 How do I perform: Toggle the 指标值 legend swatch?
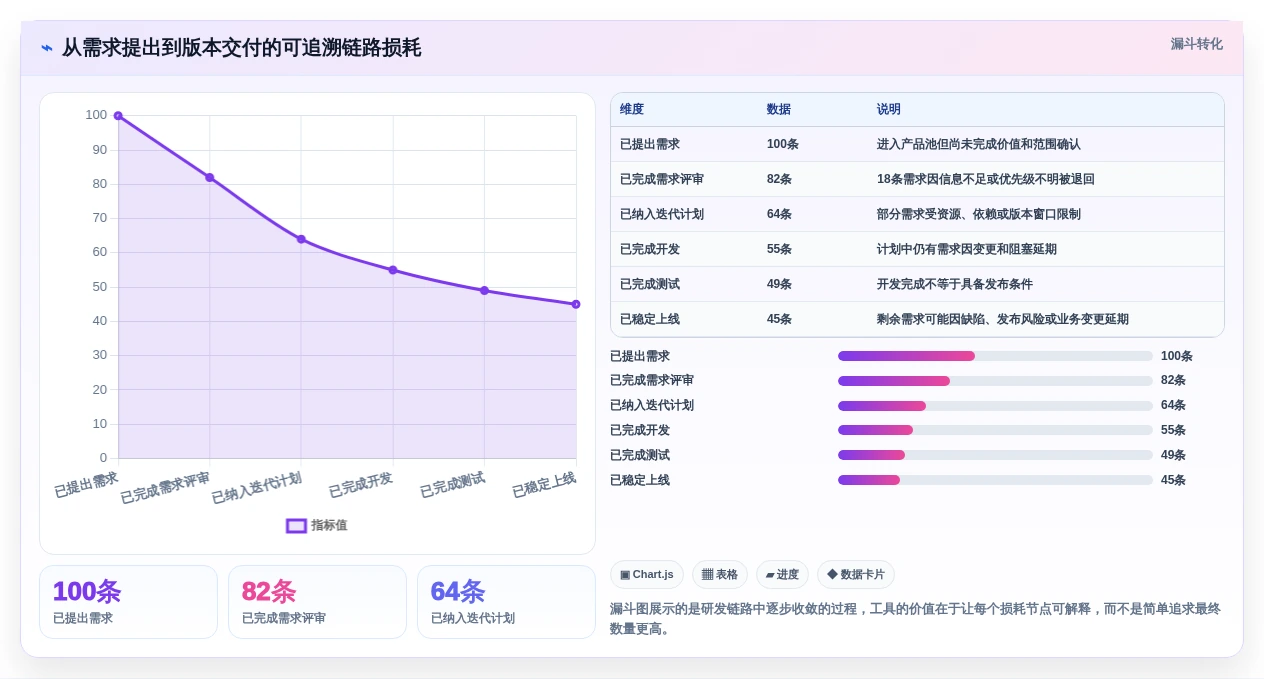coord(296,525)
